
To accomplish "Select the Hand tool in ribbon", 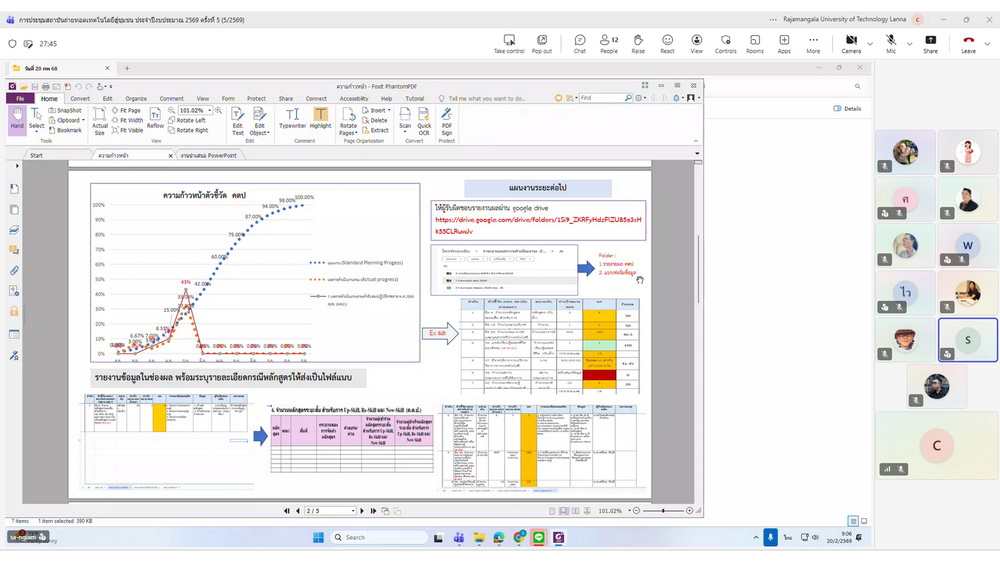I will [x=17, y=119].
